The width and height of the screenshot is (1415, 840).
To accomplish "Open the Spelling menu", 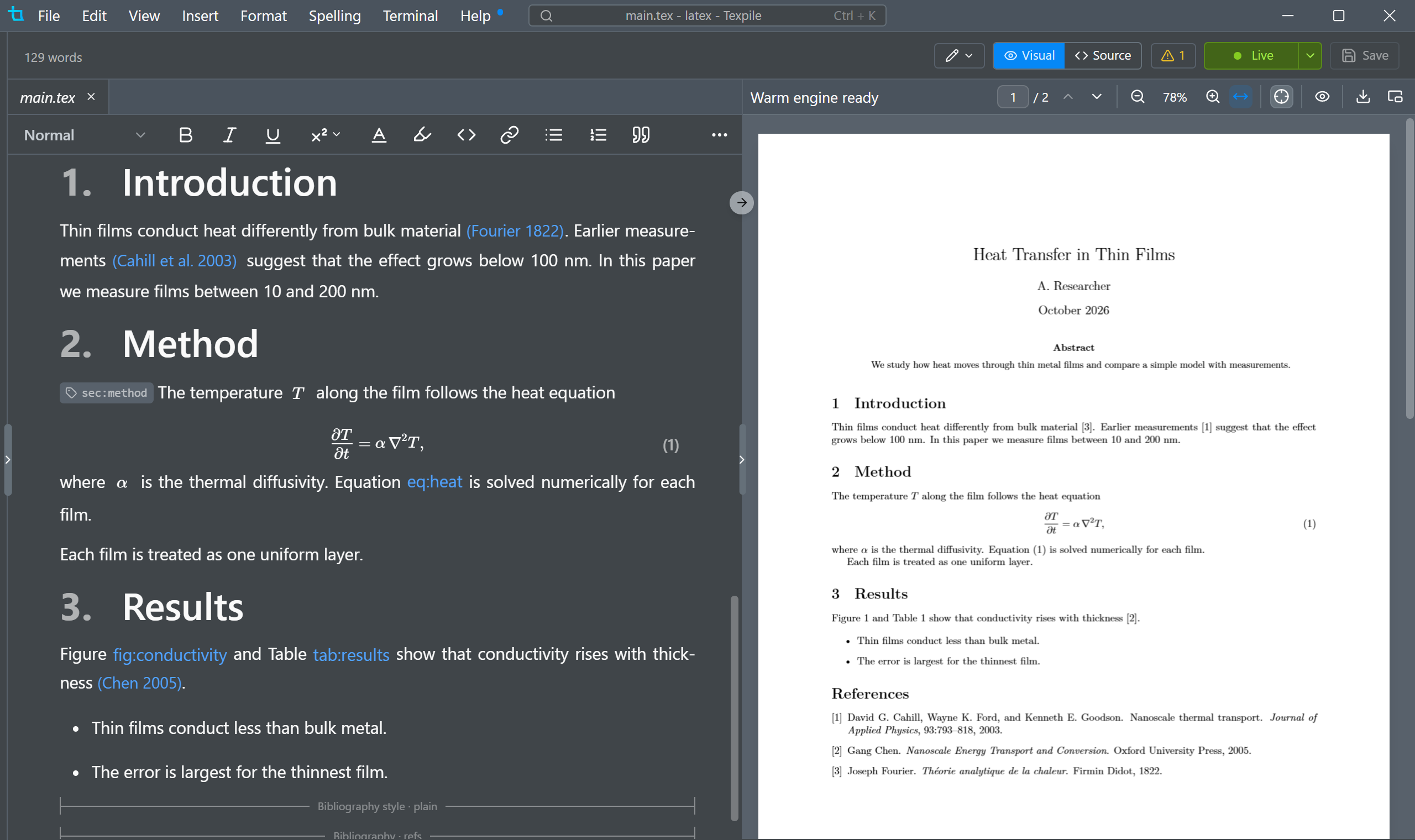I will click(x=334, y=16).
